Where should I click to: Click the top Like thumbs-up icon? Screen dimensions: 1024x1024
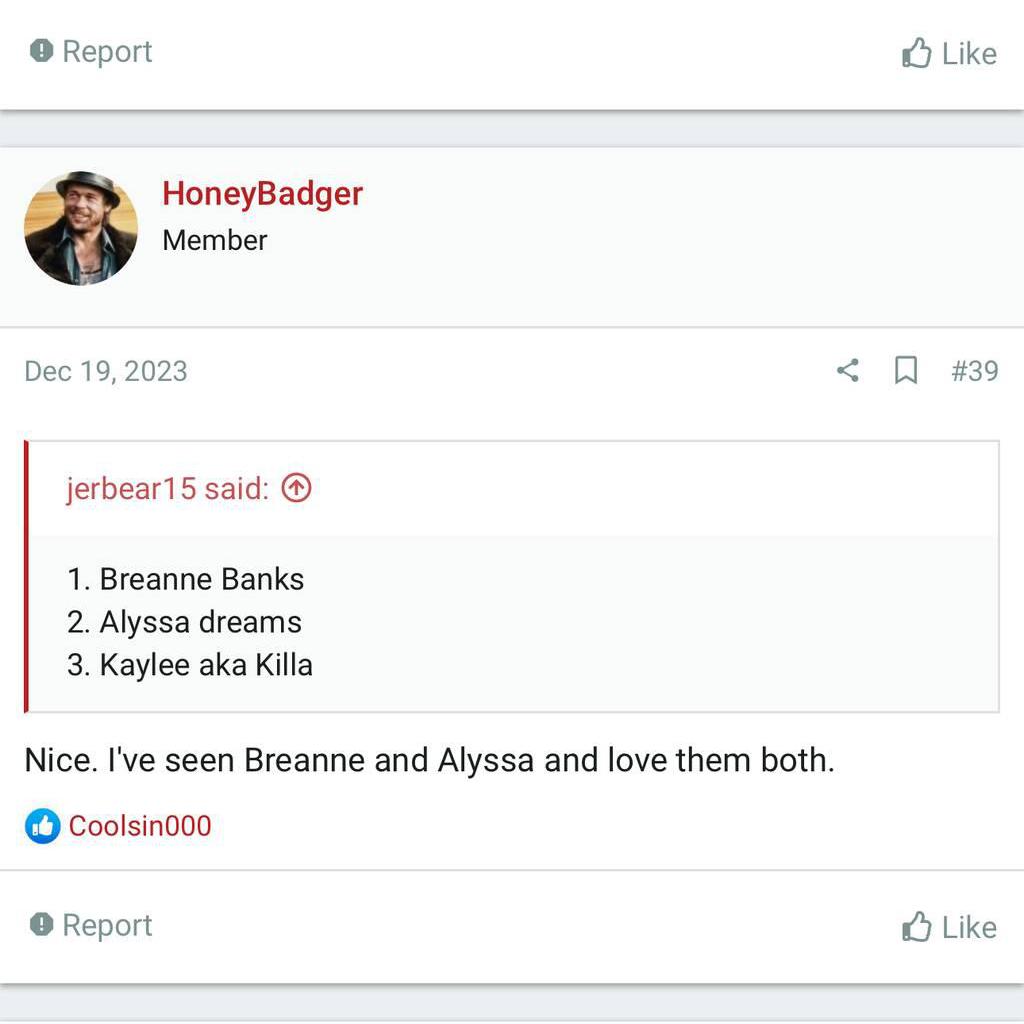click(917, 54)
